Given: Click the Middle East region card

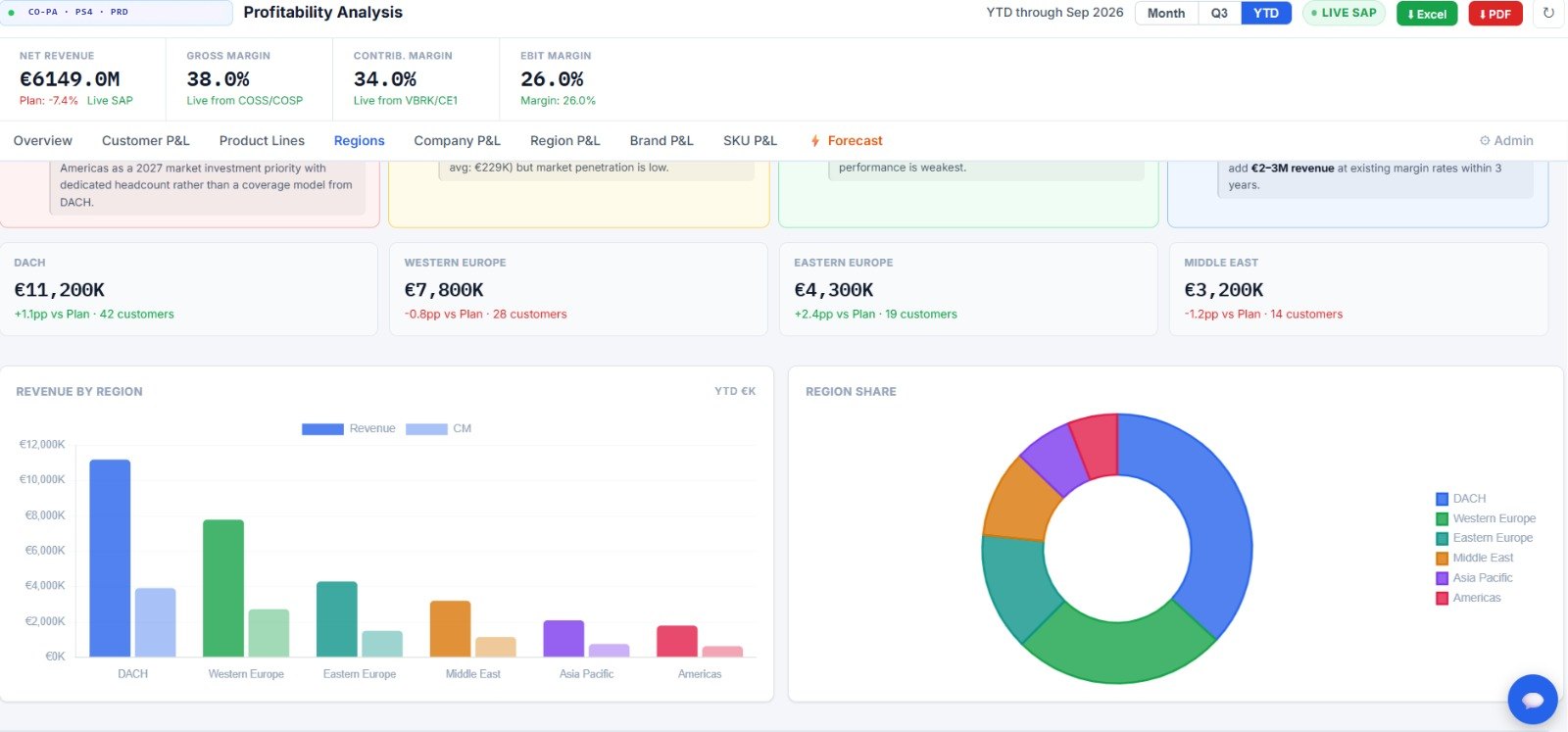Looking at the screenshot, I should (1358, 289).
